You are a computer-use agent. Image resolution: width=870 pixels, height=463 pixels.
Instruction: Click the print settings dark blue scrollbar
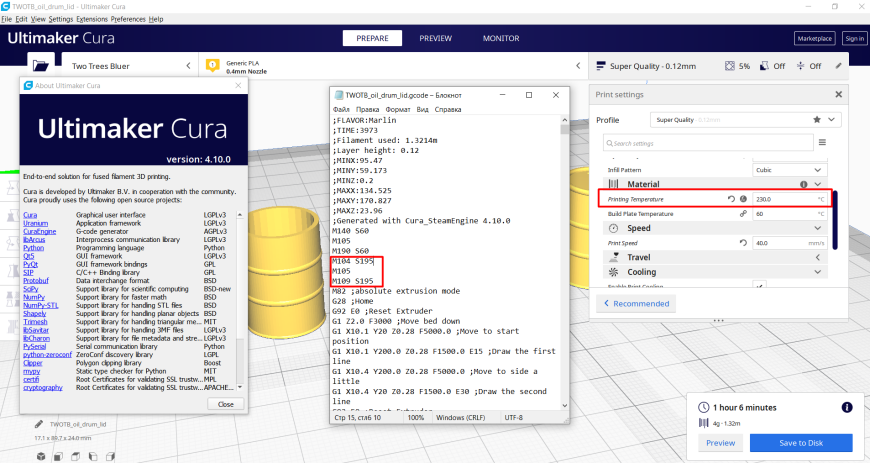coord(835,220)
